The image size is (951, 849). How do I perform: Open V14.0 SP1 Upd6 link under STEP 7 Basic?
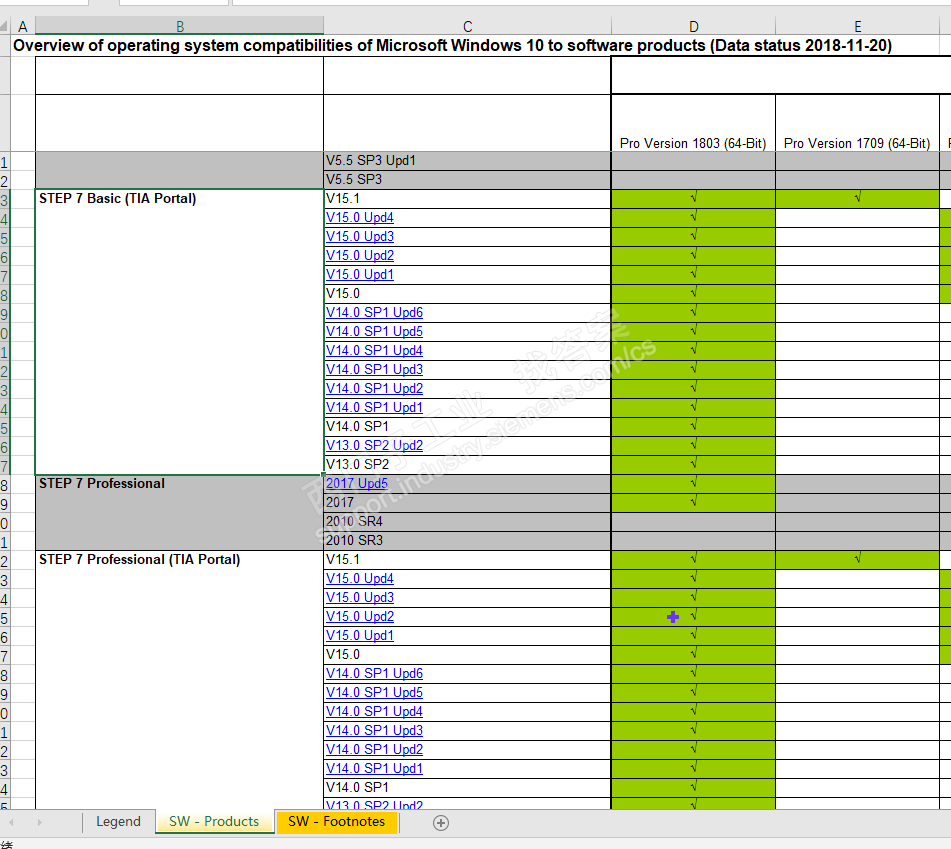[x=374, y=312]
